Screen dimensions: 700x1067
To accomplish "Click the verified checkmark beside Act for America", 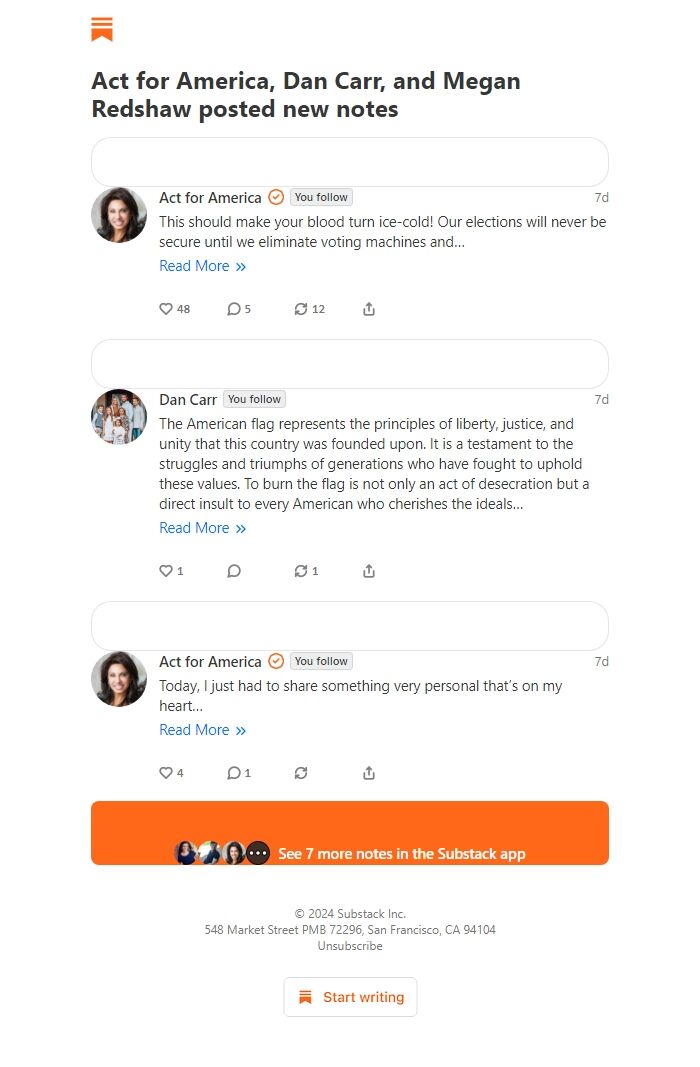I will 276,198.
